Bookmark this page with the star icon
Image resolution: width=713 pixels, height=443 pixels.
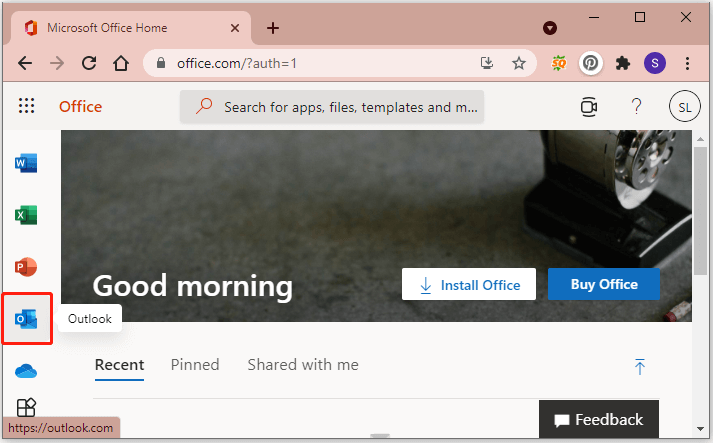(x=519, y=63)
